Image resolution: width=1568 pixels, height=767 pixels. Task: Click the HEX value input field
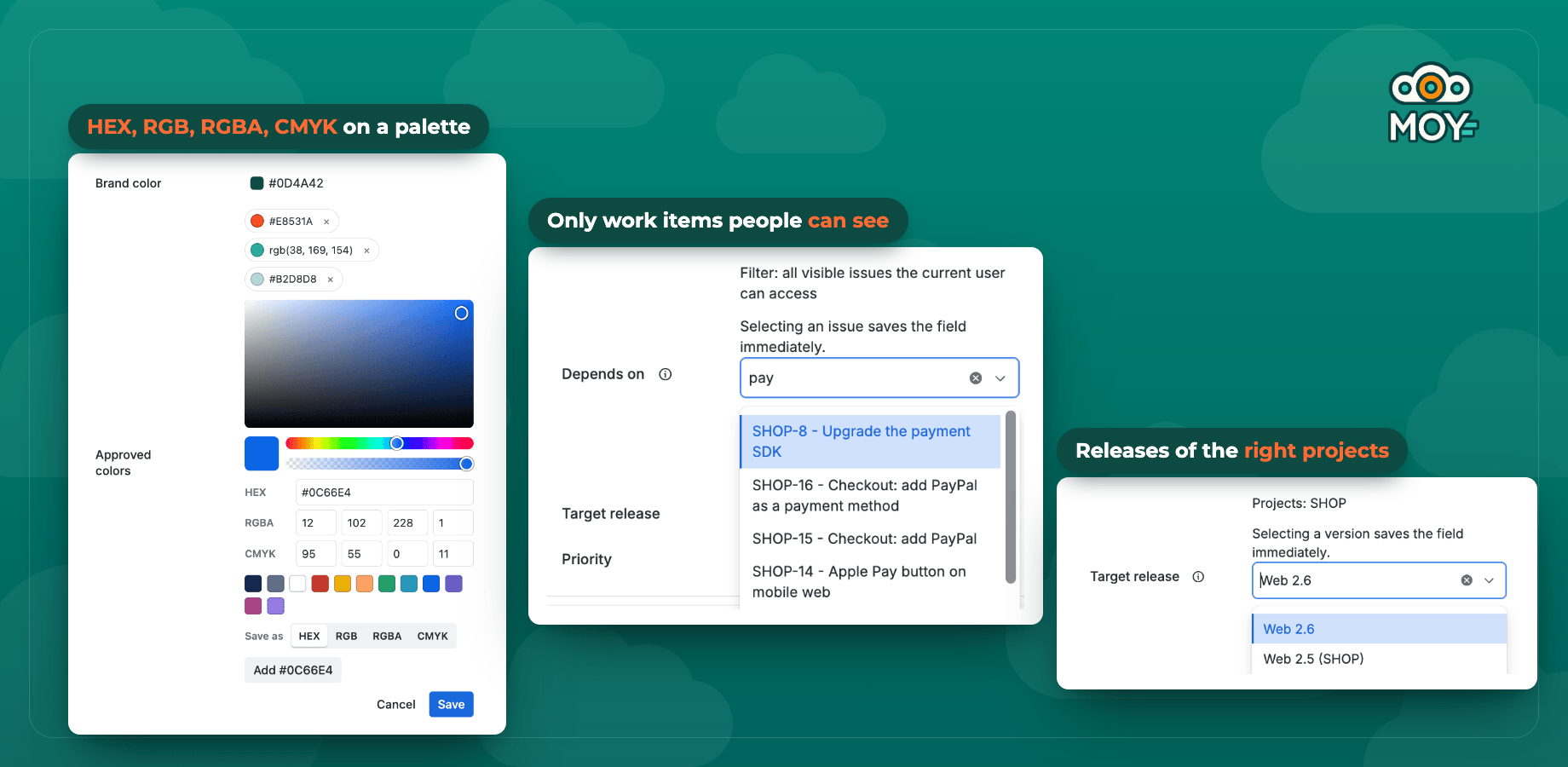point(384,493)
